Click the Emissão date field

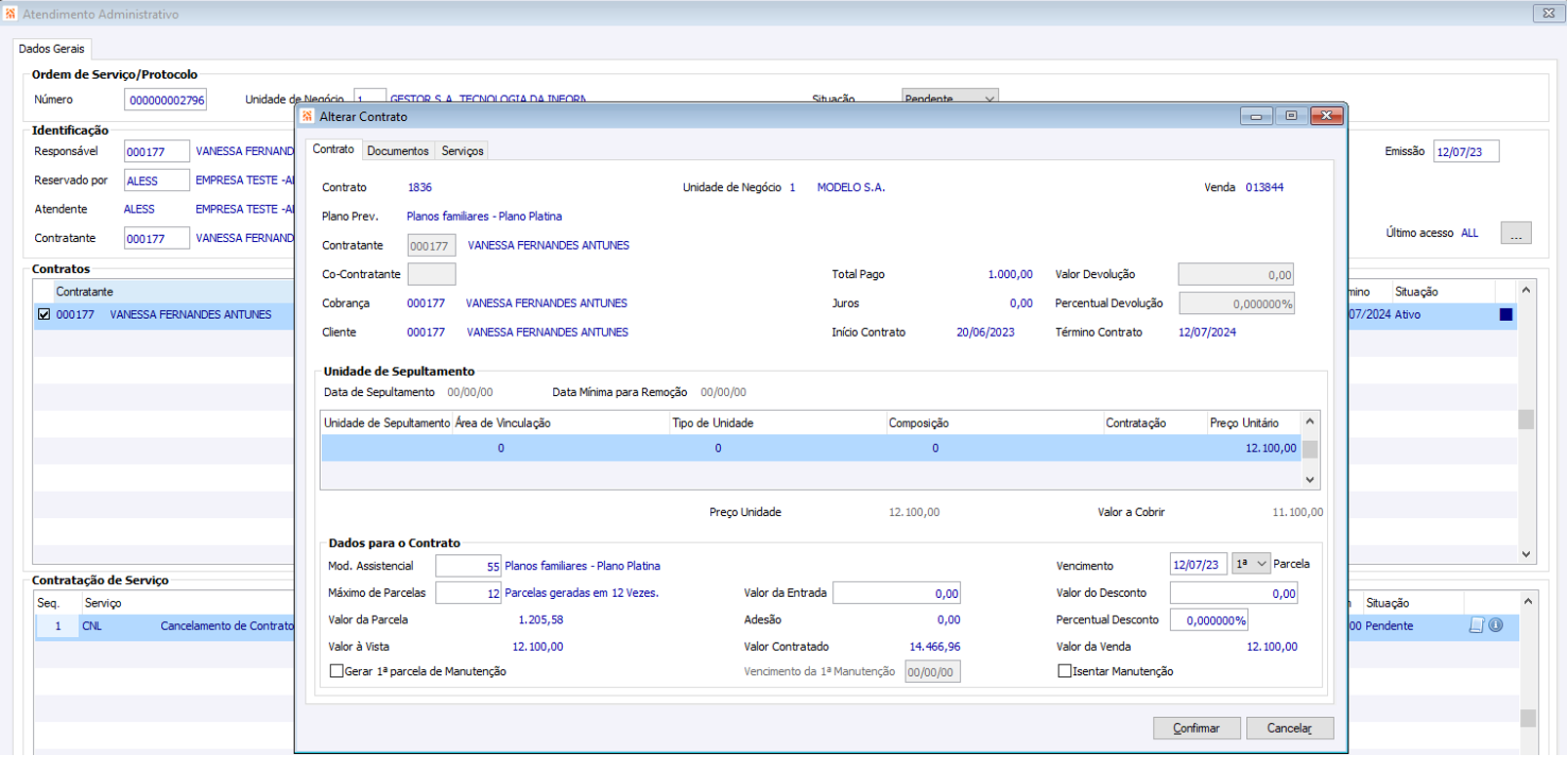coord(1467,152)
